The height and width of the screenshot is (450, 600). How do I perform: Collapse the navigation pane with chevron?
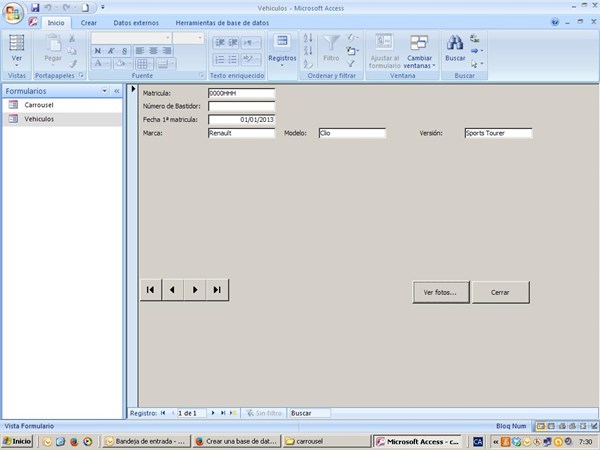point(116,91)
